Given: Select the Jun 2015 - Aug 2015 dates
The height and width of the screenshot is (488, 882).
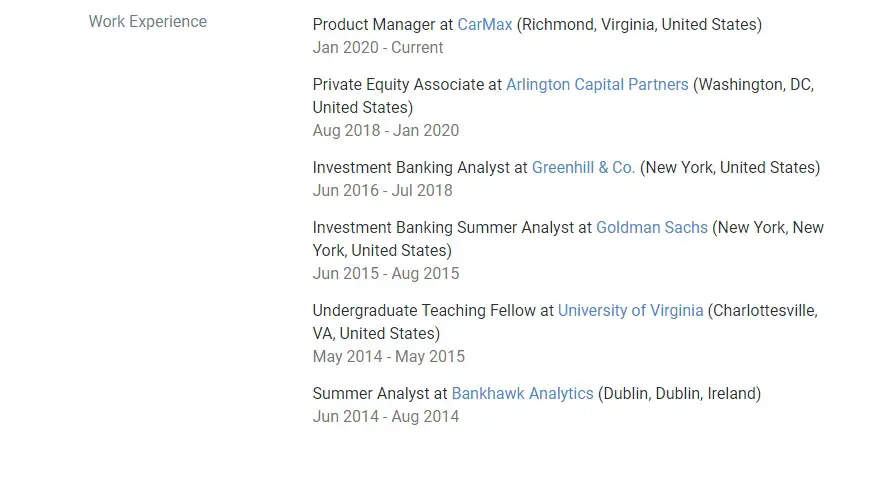Looking at the screenshot, I should [386, 274].
